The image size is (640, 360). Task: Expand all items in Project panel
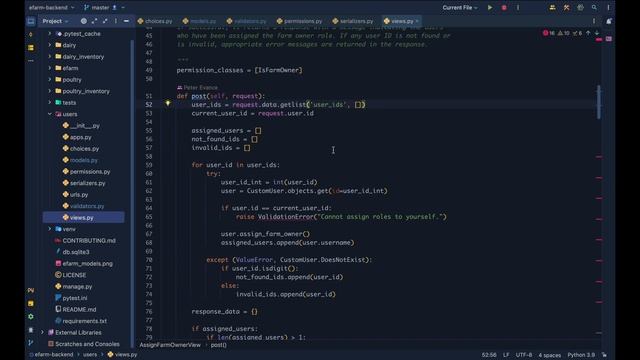94,21
